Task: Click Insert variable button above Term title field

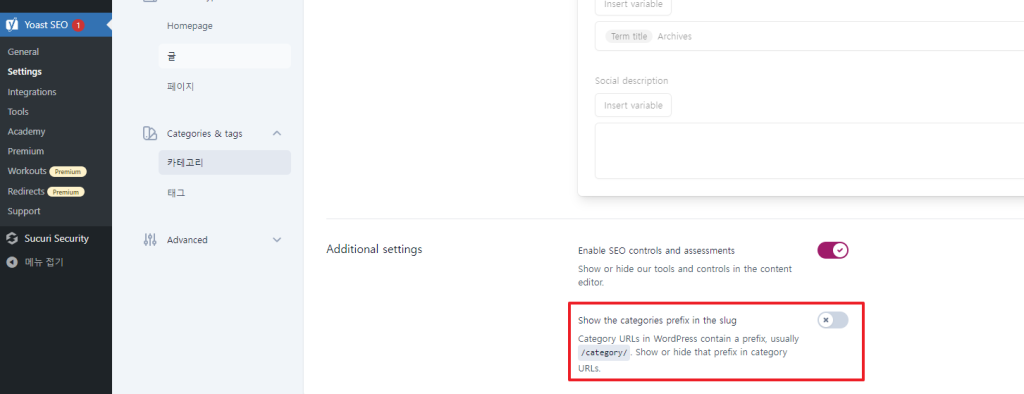Action: [633, 5]
